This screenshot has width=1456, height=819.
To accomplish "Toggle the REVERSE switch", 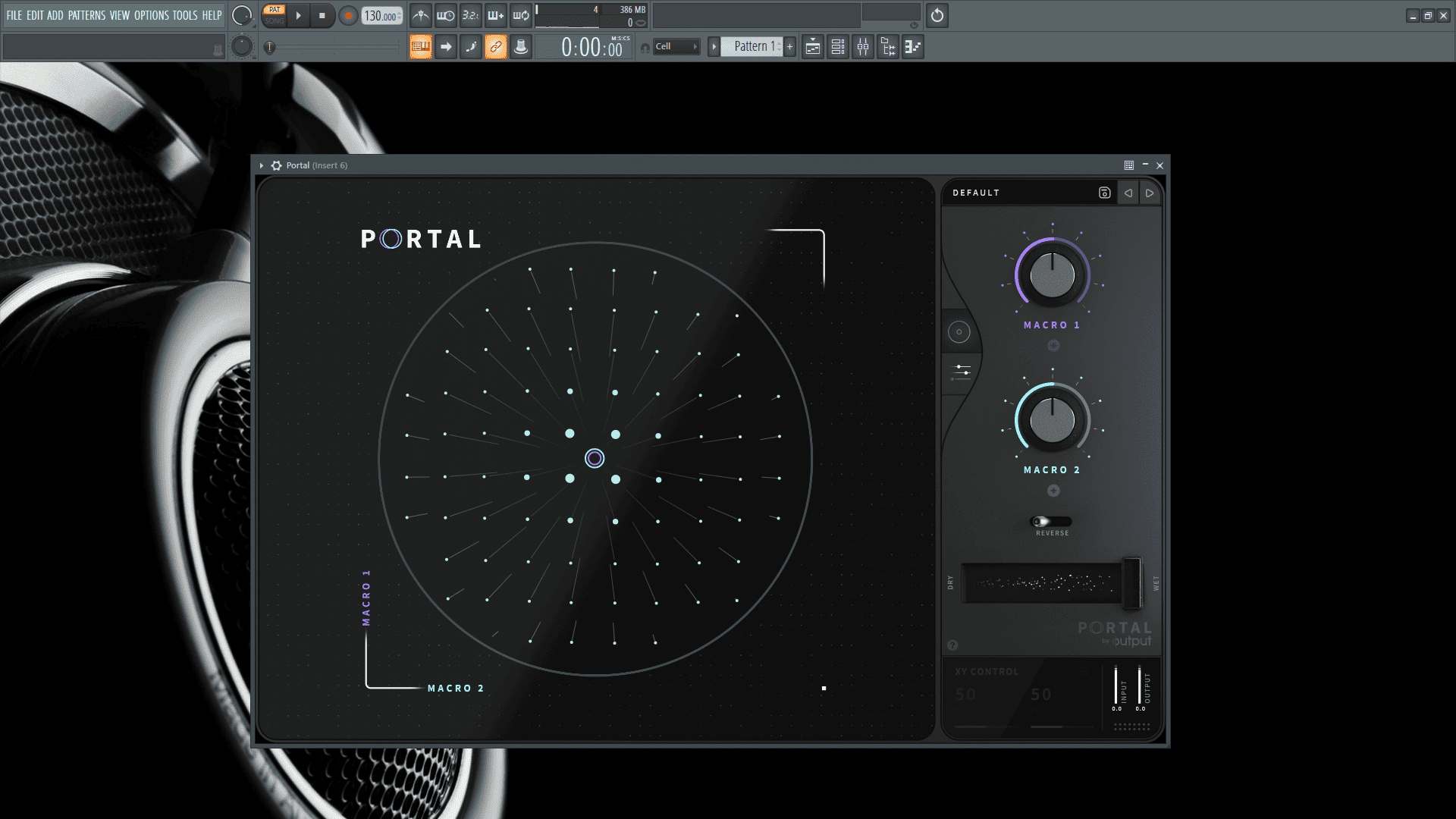I will click(1051, 521).
